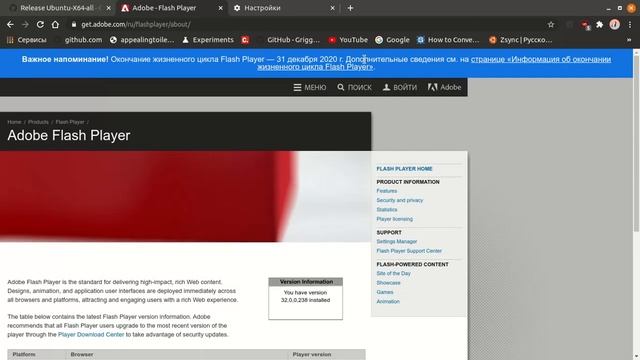Click the browser forward arrow
The height and width of the screenshot is (360, 640).
coord(25,24)
